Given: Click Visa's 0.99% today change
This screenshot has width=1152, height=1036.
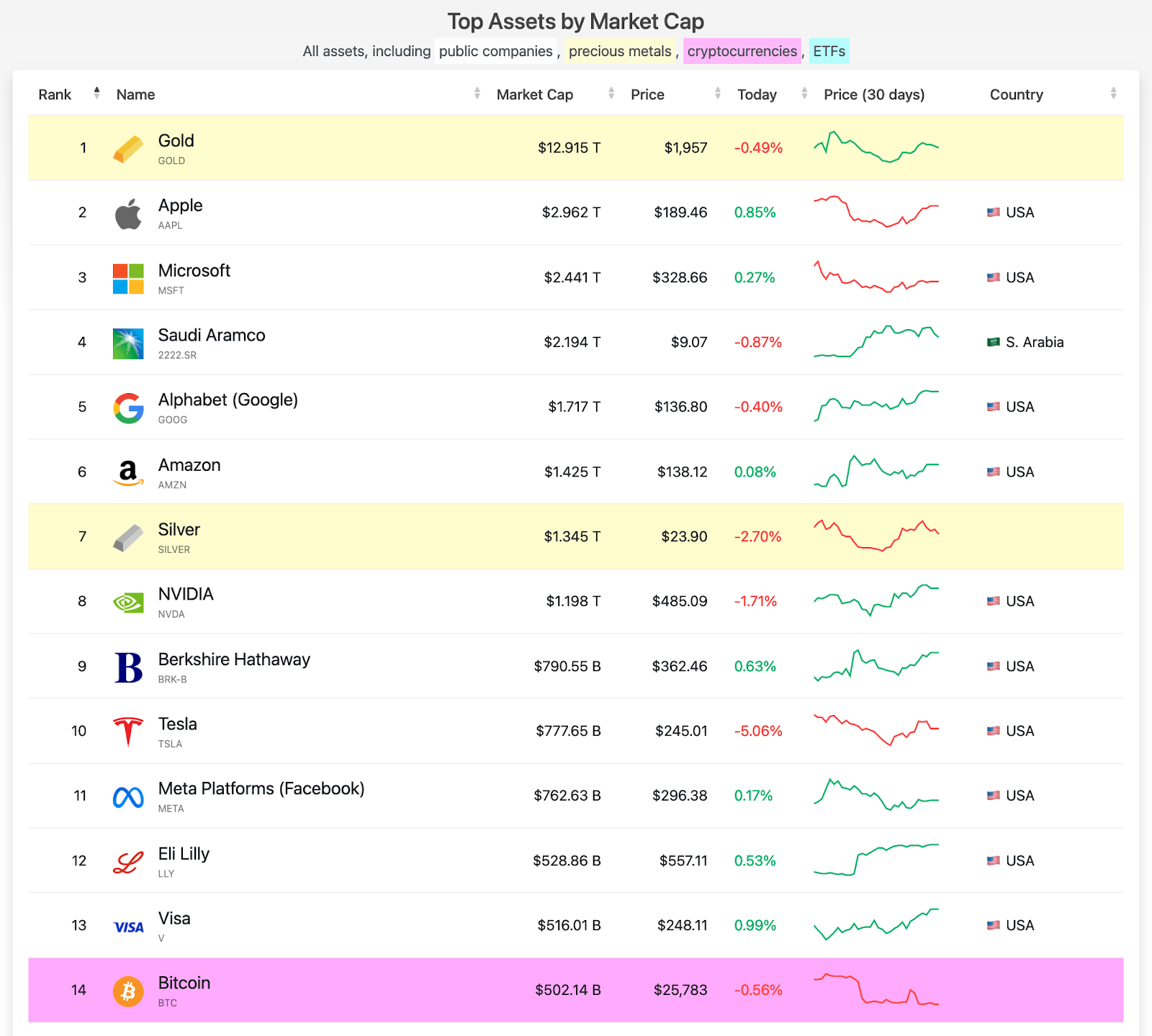Looking at the screenshot, I should point(755,925).
